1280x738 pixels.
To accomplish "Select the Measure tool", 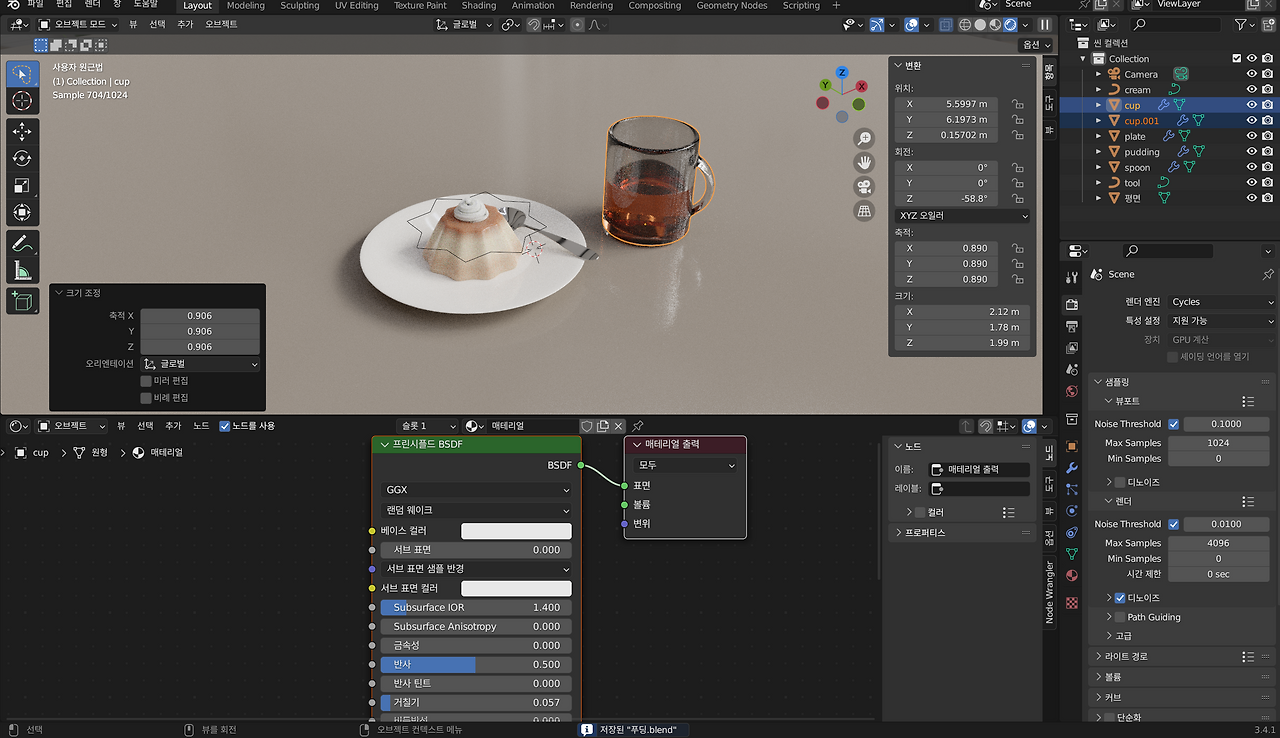I will tap(22, 271).
